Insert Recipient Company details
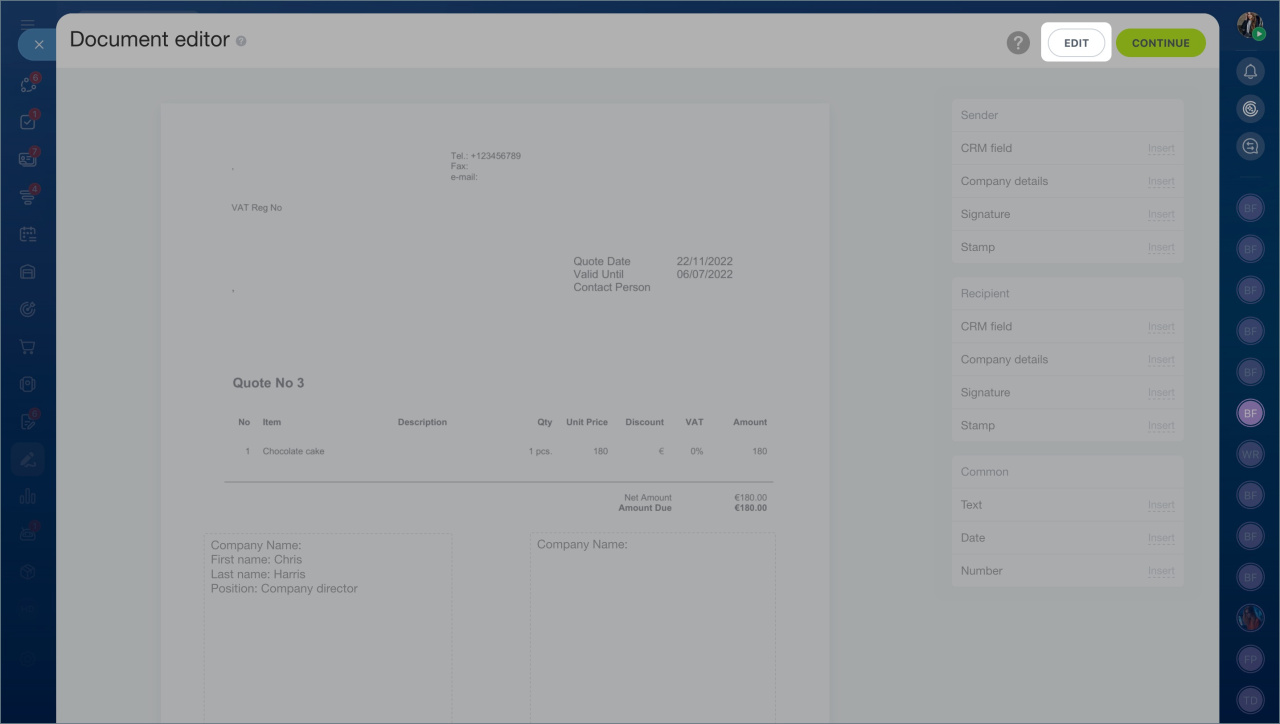This screenshot has width=1280, height=724. (1161, 360)
